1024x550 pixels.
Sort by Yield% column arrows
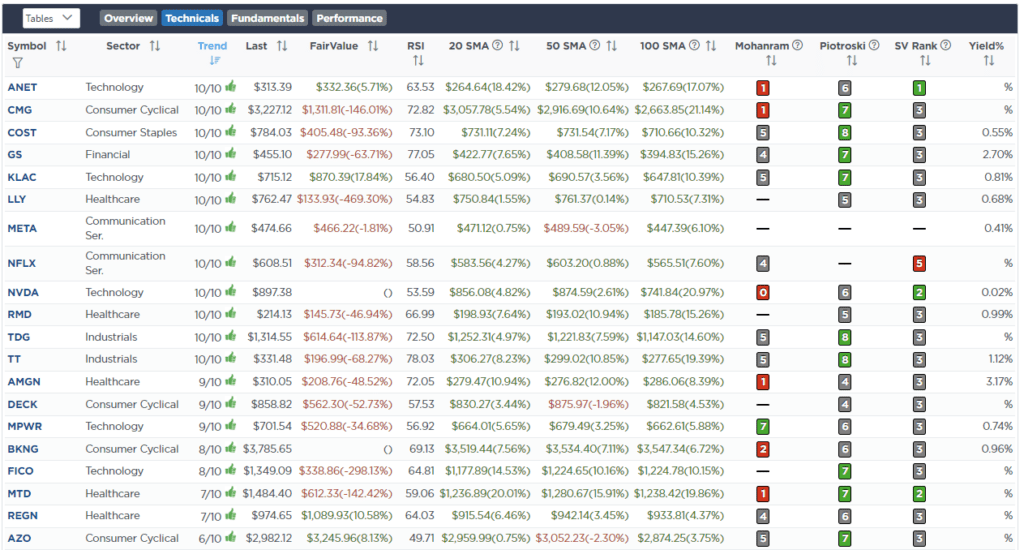[989, 61]
